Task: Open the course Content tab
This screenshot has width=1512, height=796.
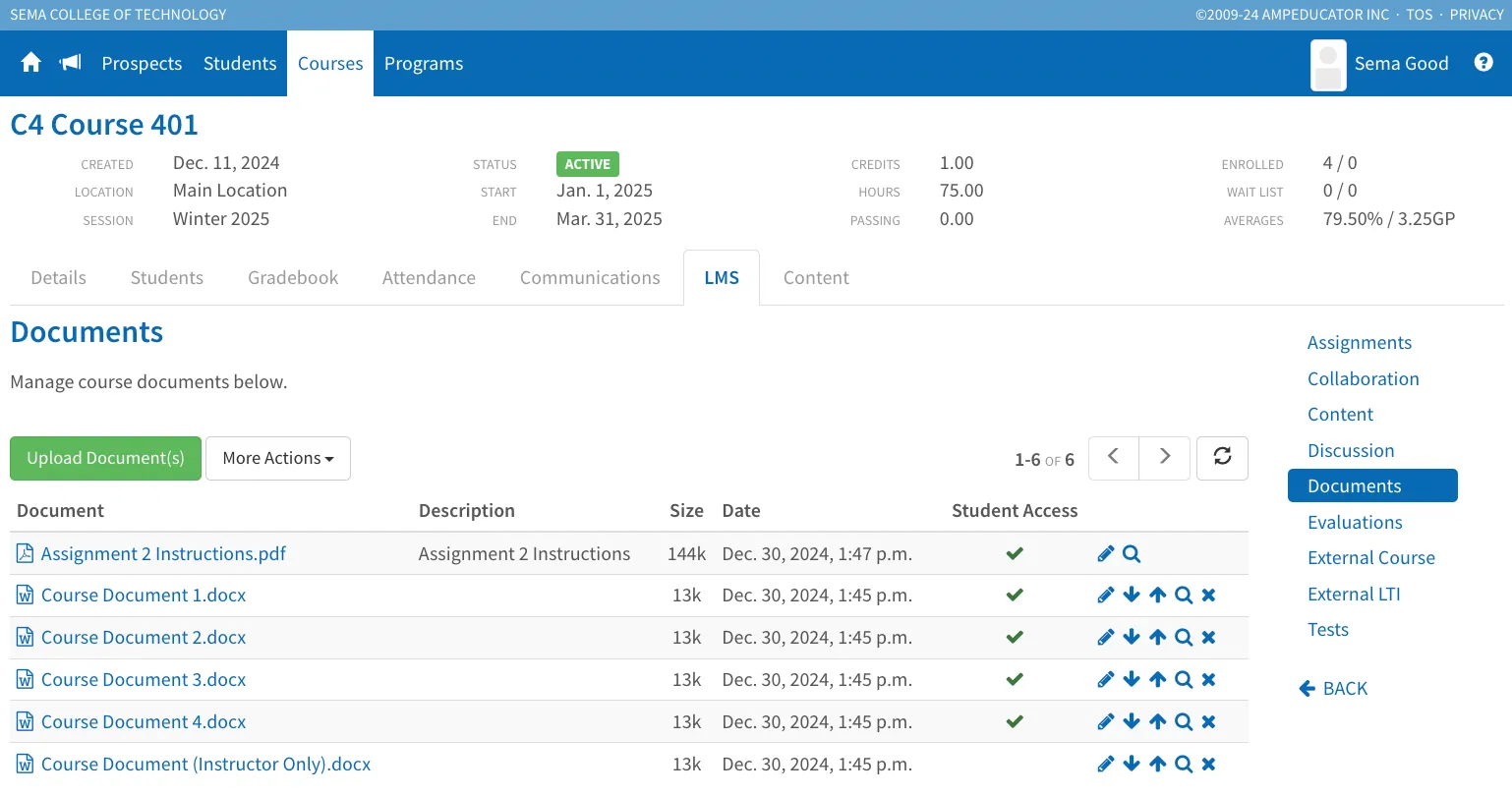Action: click(x=816, y=277)
